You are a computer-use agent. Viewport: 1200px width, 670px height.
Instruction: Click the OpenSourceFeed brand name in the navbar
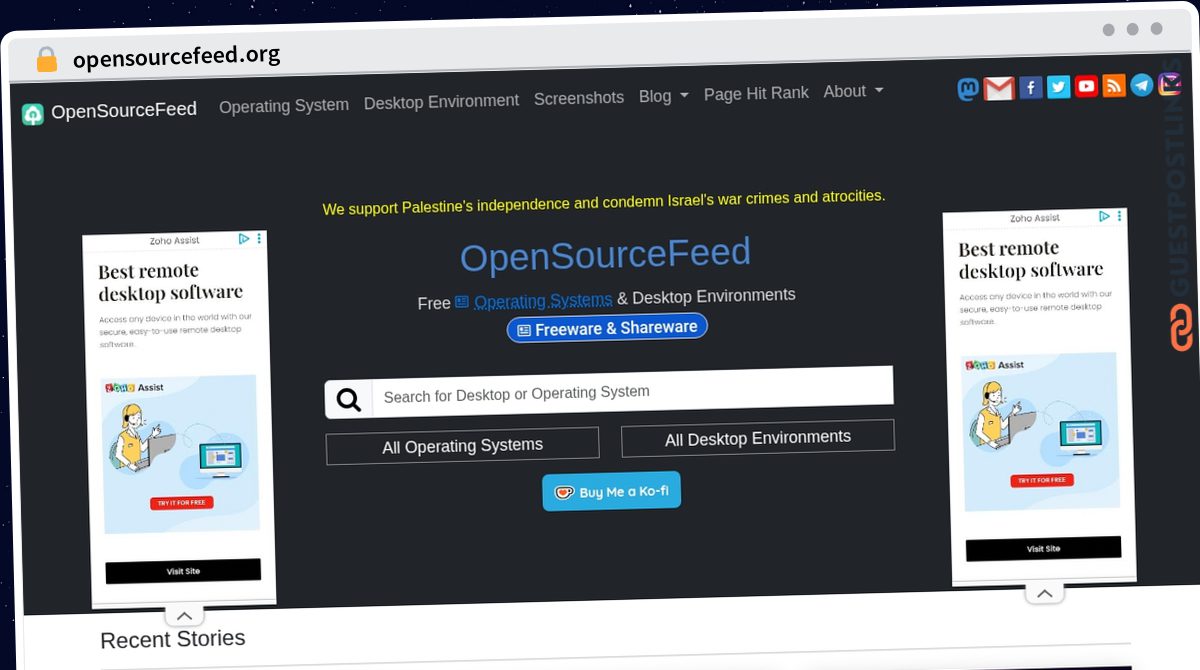click(x=124, y=110)
